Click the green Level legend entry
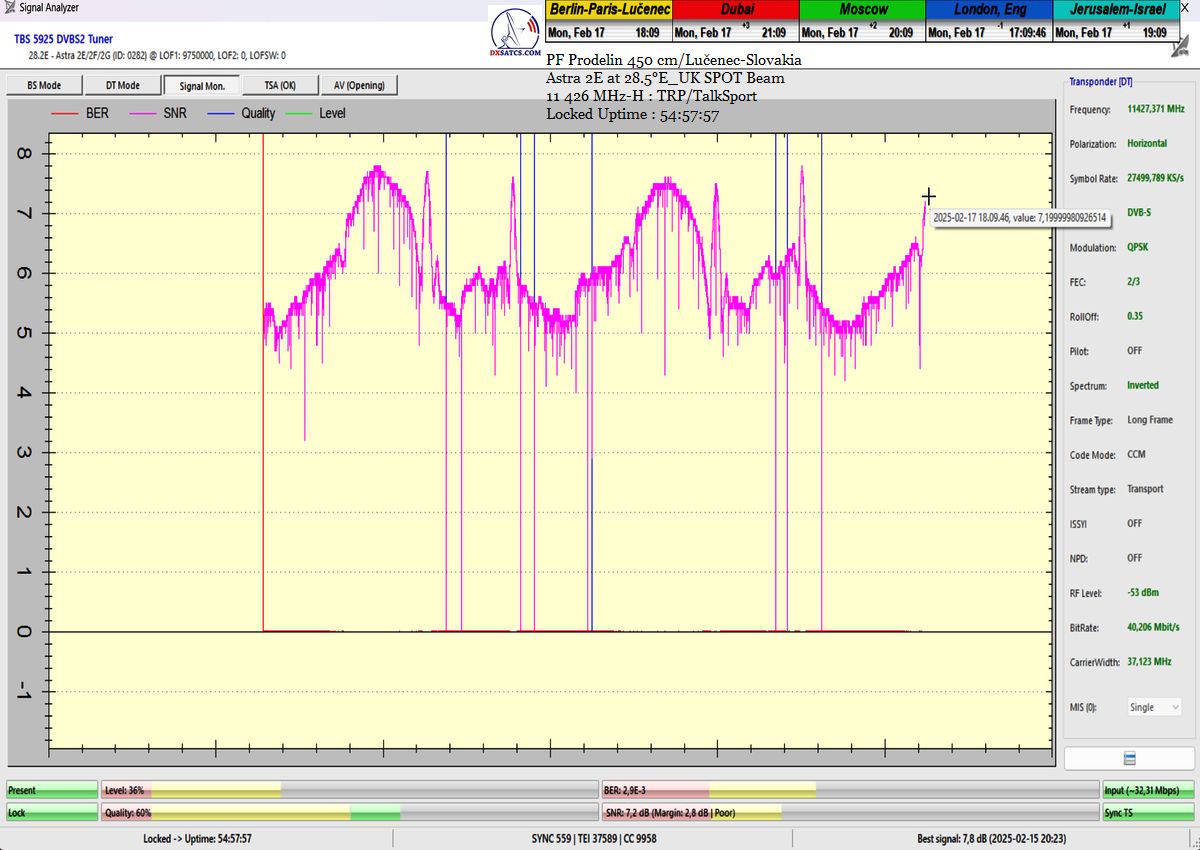 pos(316,114)
